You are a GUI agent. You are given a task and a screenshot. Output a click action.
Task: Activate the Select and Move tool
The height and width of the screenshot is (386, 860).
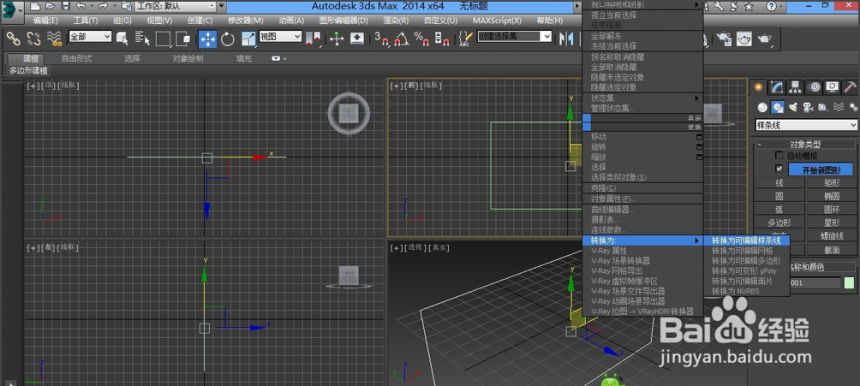click(208, 38)
